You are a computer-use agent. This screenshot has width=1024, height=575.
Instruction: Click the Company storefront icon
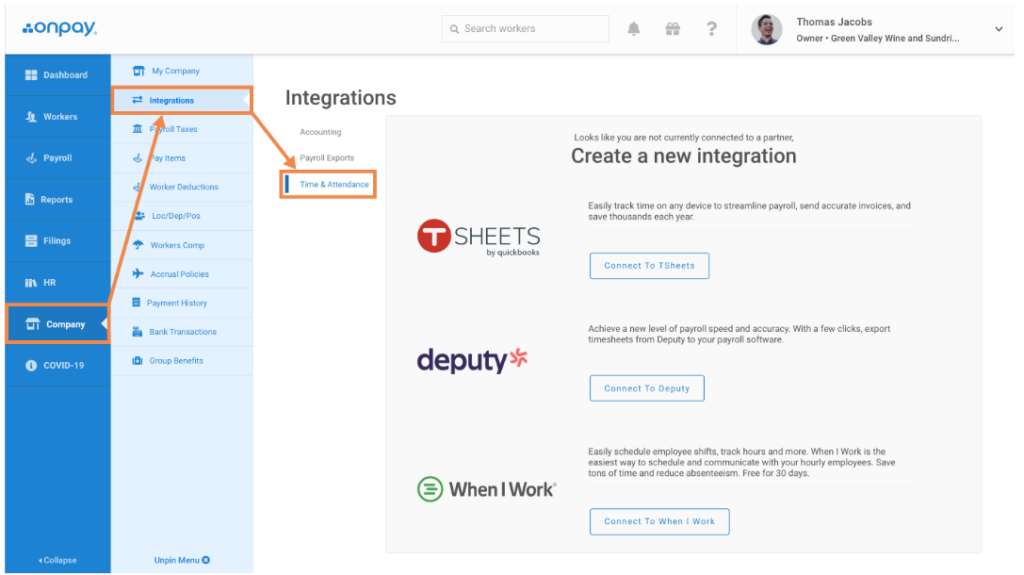pyautogui.click(x=33, y=324)
